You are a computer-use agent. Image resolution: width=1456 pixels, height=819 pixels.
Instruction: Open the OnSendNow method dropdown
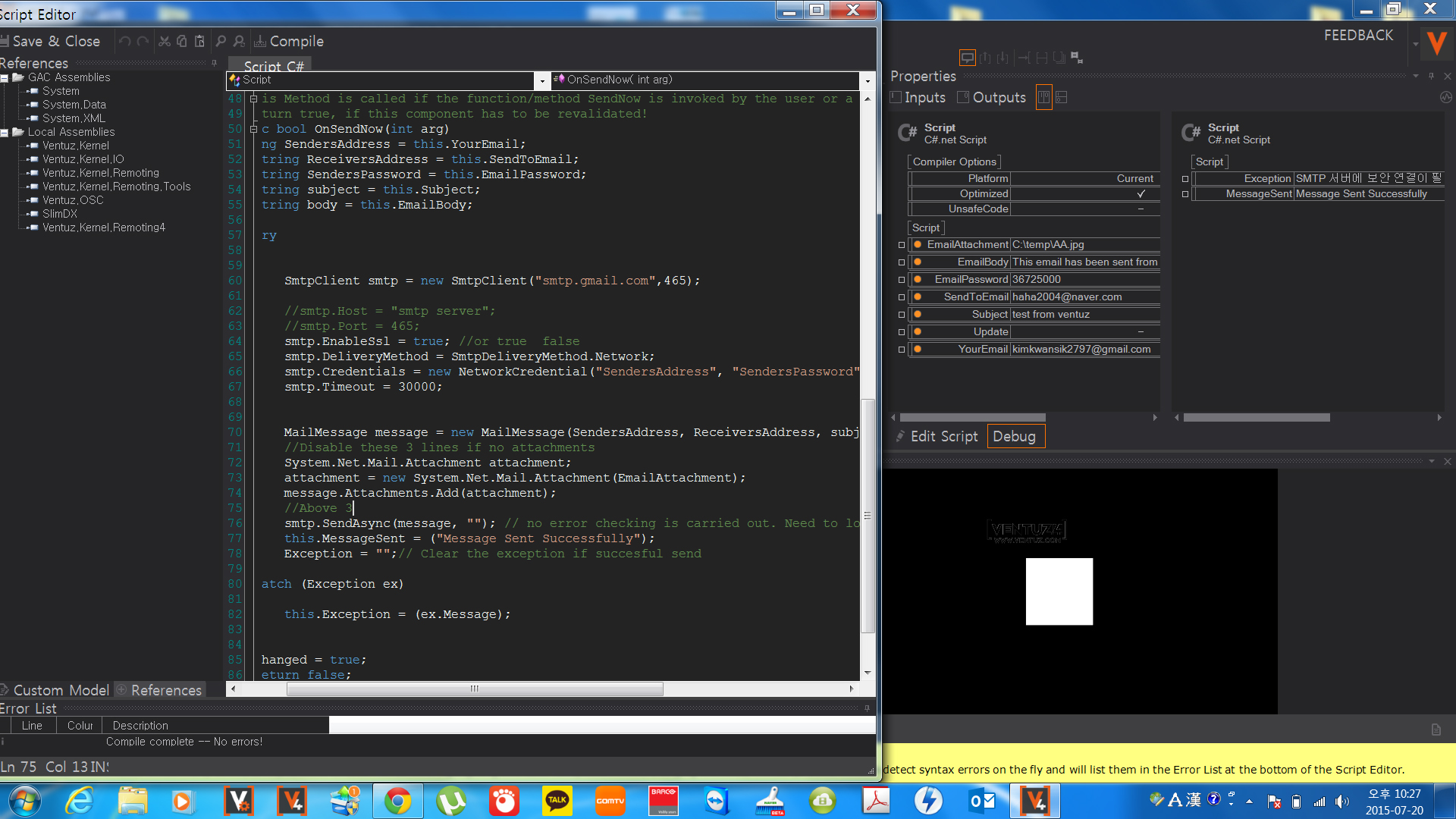point(868,80)
